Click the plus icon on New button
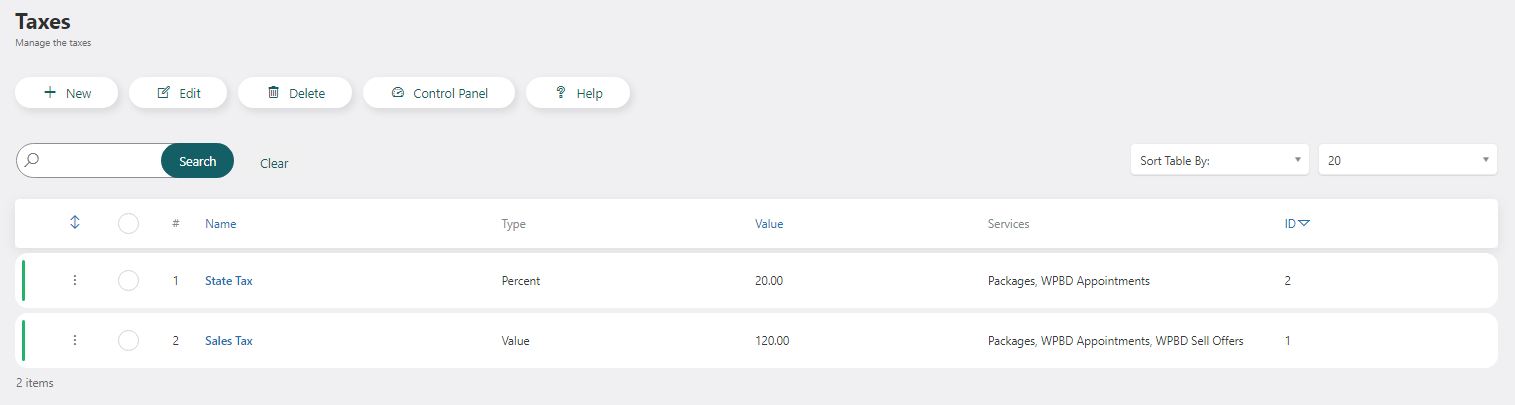This screenshot has height=405, width=1515. click(50, 93)
